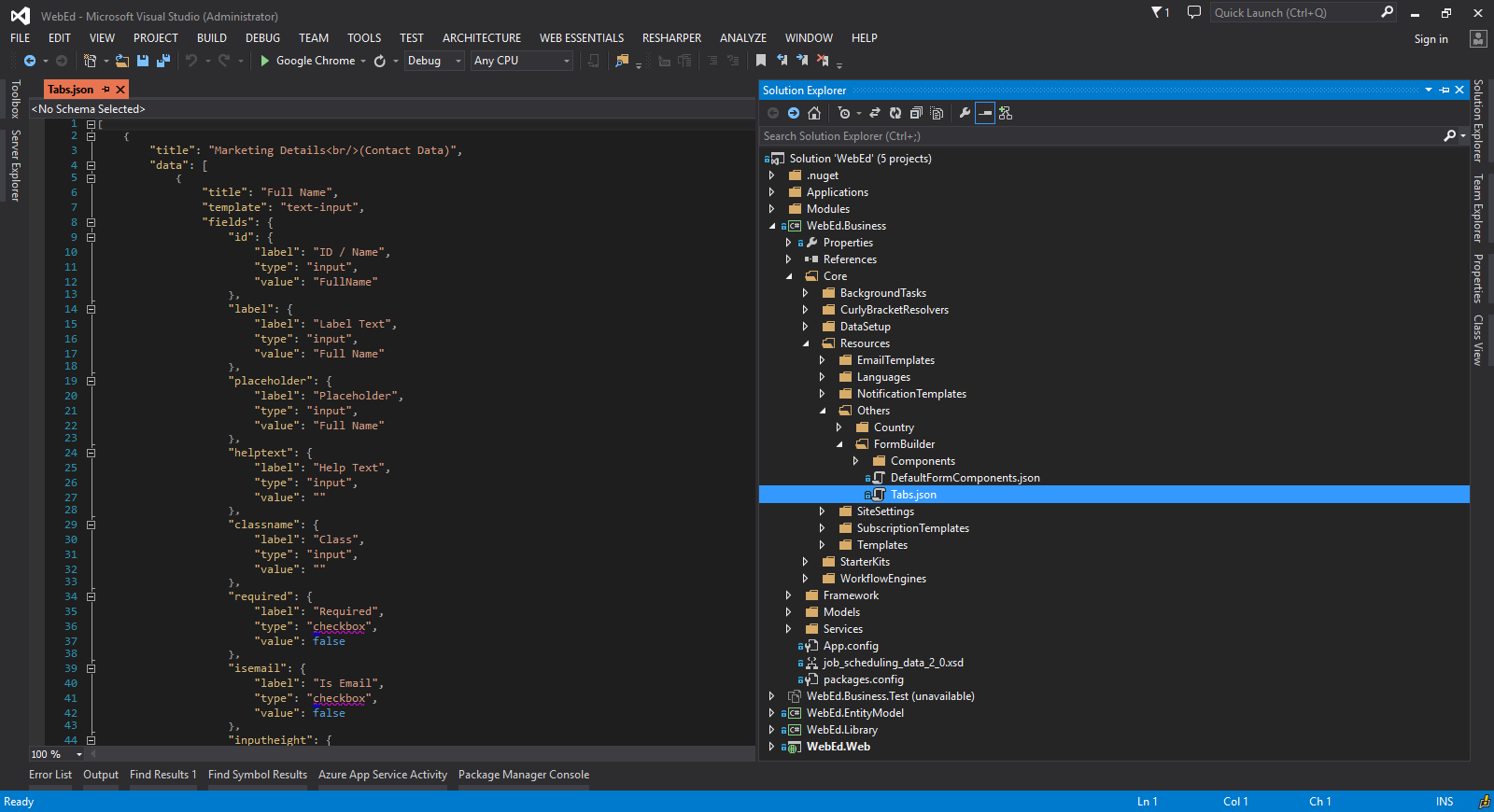
Task: Open Properties via the wrench icon
Action: pyautogui.click(x=965, y=113)
